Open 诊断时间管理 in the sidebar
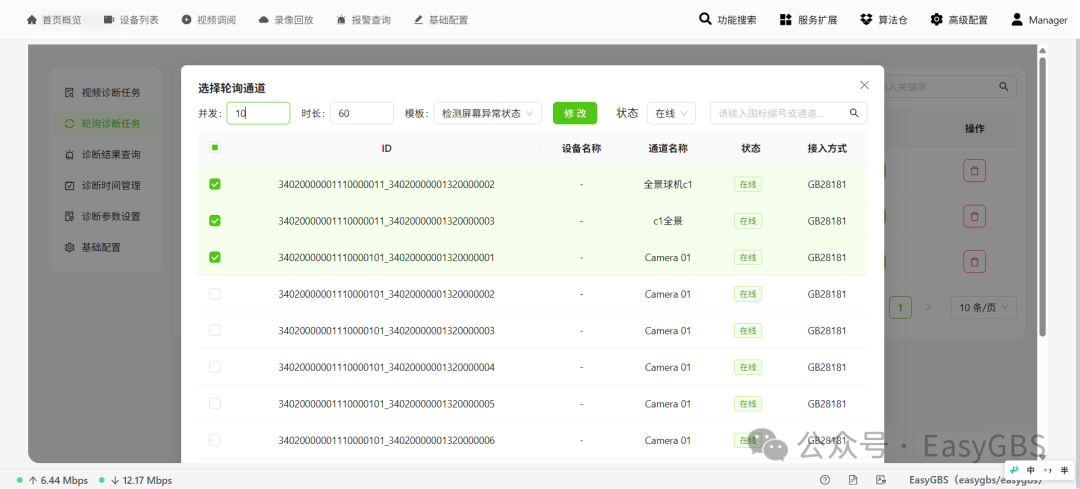The height and width of the screenshot is (489, 1080). click(x=105, y=185)
